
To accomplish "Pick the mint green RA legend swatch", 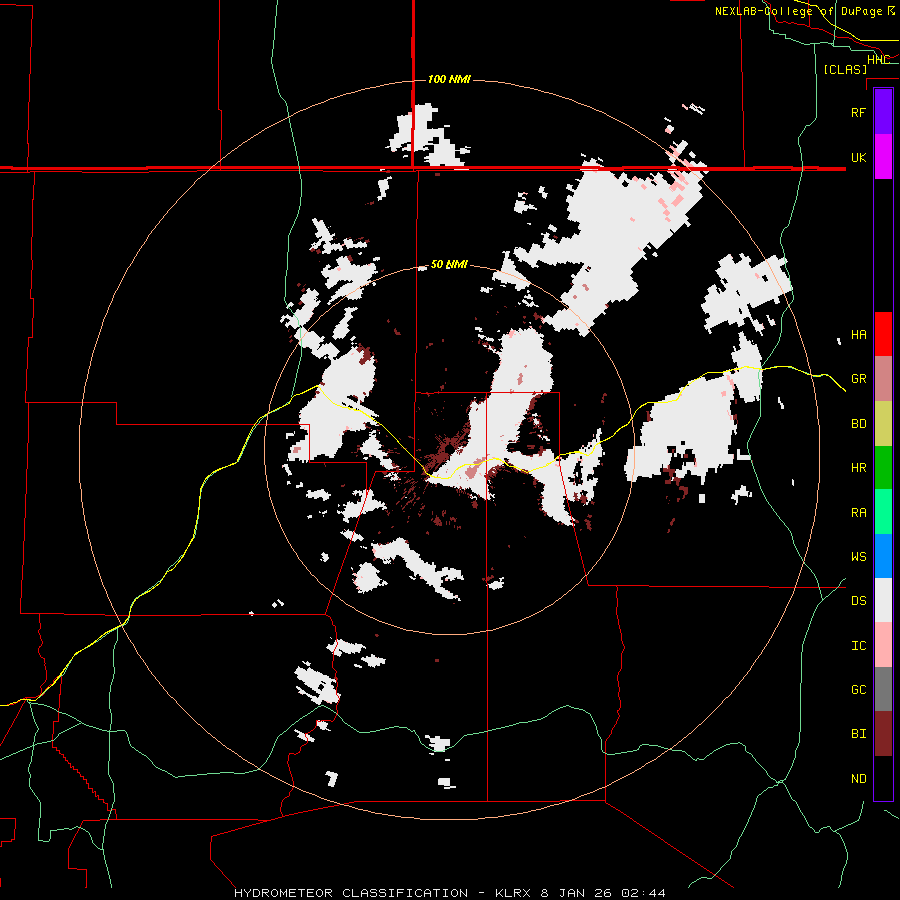I will click(x=883, y=512).
